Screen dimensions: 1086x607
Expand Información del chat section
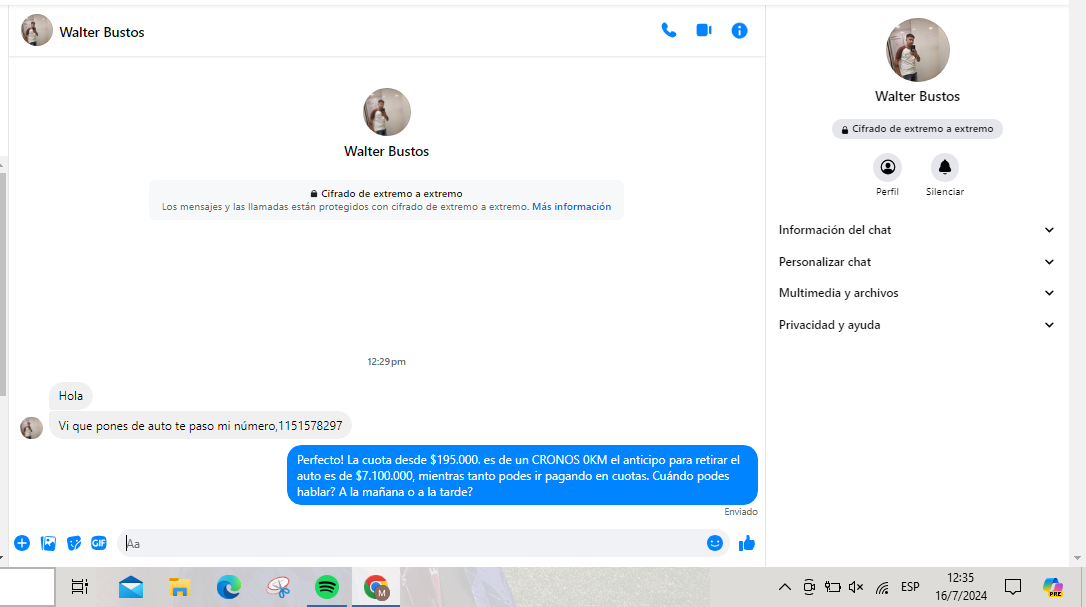click(x=916, y=230)
